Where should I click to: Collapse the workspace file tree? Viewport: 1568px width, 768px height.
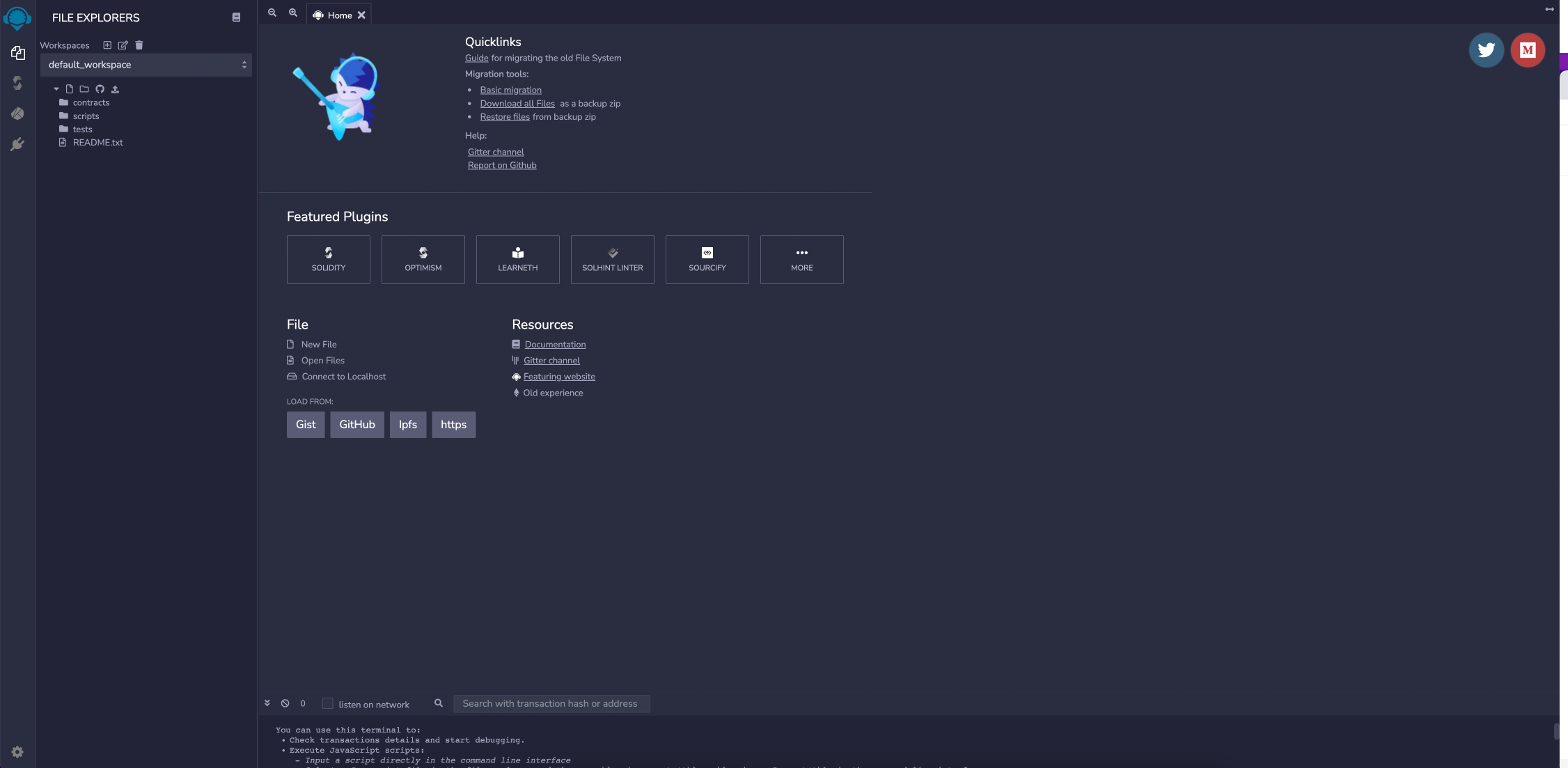(x=56, y=89)
